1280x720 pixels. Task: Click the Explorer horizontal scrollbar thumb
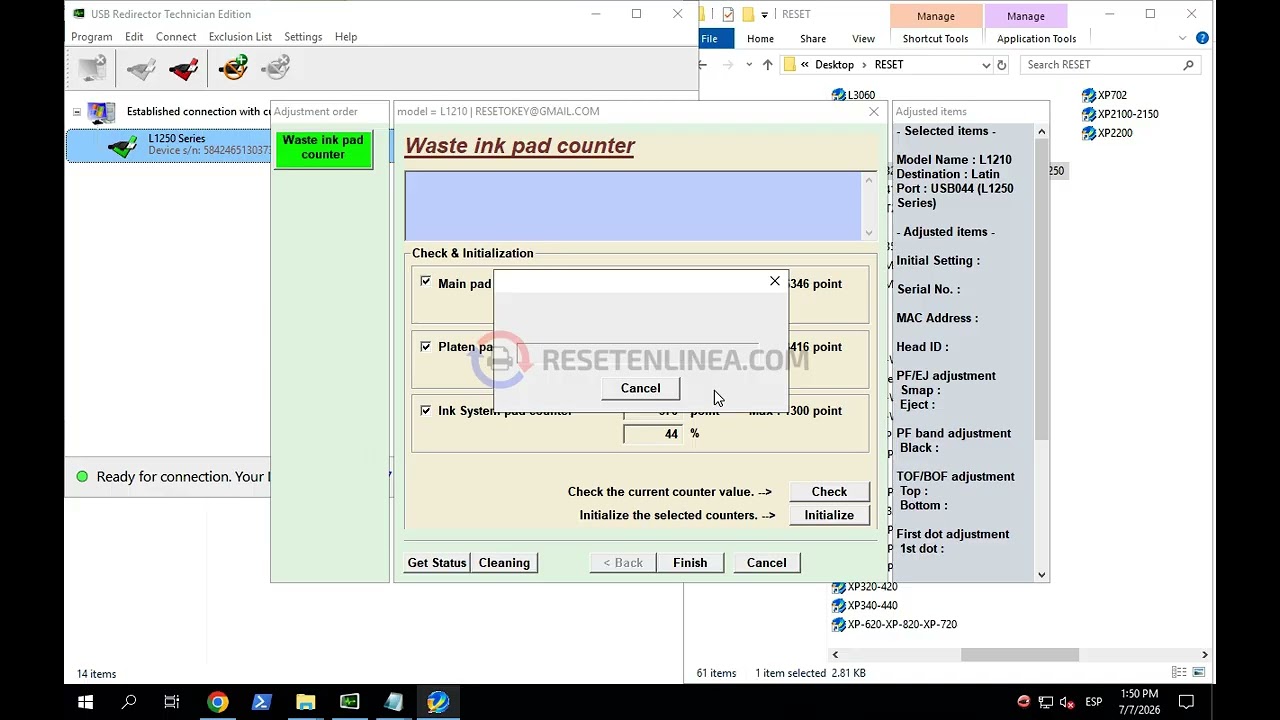pyautogui.click(x=1020, y=655)
